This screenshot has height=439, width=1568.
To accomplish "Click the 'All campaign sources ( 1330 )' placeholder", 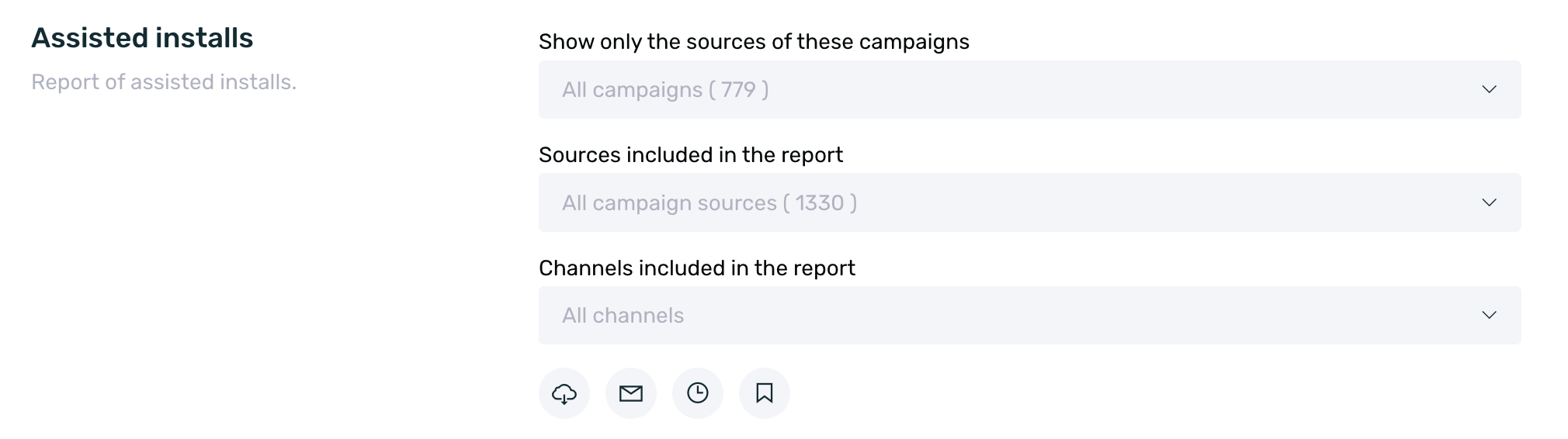I will coord(709,203).
